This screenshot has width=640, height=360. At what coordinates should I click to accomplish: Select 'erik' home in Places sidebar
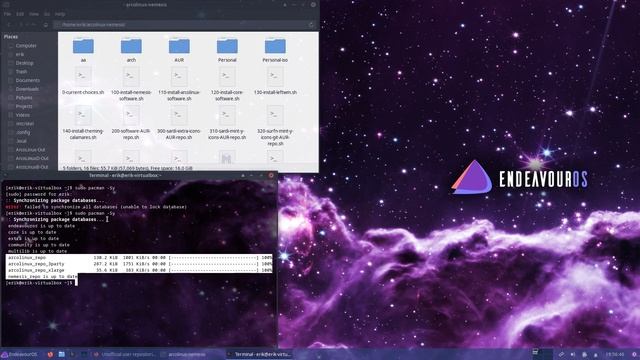pyautogui.click(x=20, y=54)
